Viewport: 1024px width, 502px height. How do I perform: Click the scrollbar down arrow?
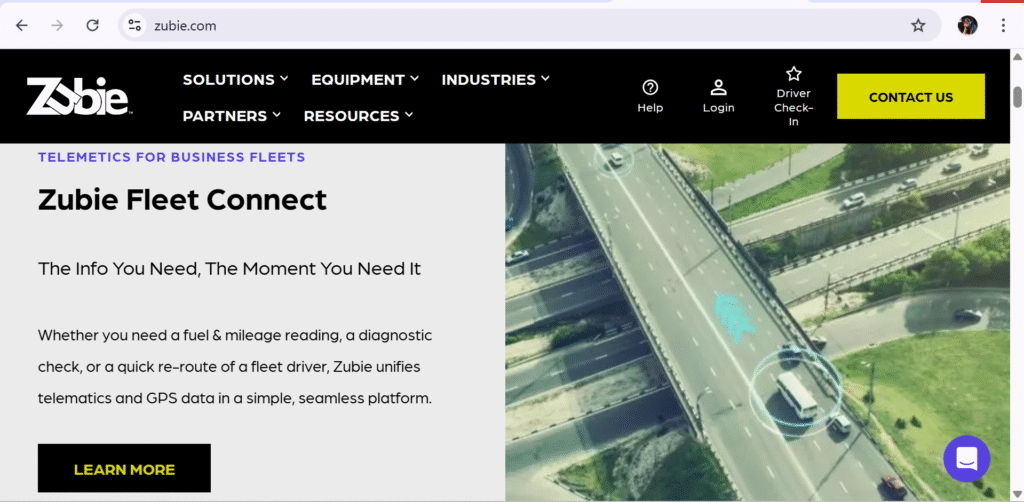[1017, 494]
